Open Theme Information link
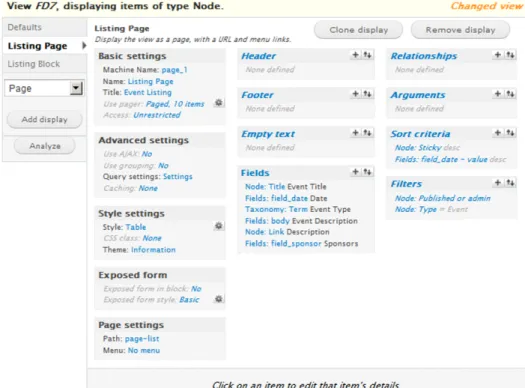This screenshot has height=388, width=525. (153, 250)
